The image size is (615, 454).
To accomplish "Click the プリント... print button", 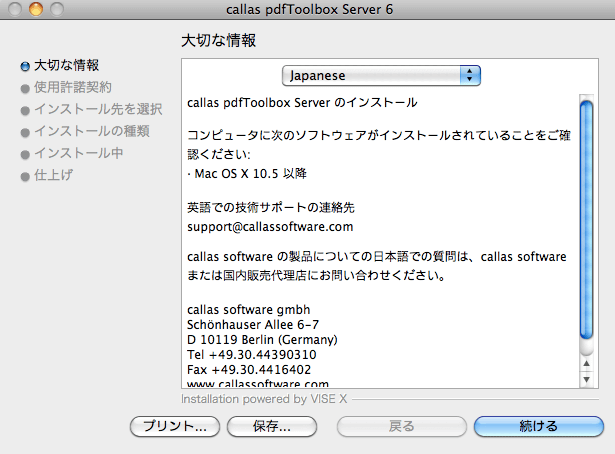I will (x=175, y=426).
